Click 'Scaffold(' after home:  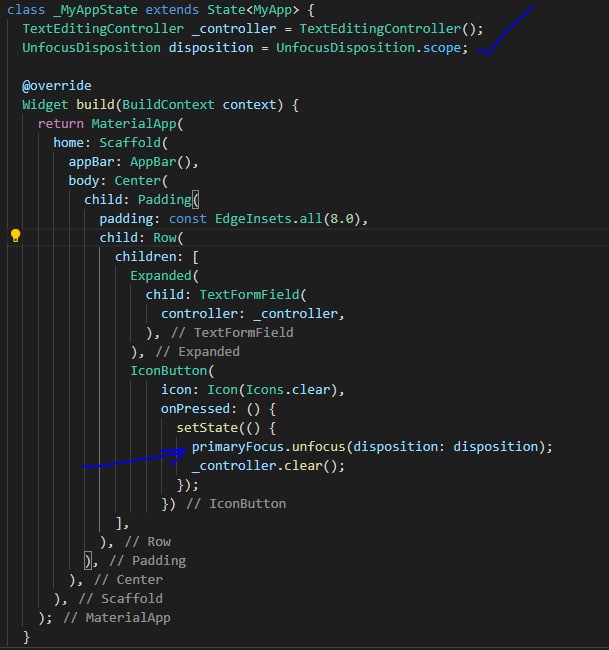[x=133, y=143]
